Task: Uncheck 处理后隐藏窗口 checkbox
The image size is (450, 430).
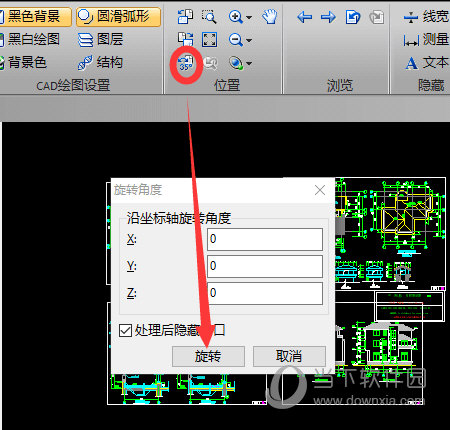Action: [125, 331]
